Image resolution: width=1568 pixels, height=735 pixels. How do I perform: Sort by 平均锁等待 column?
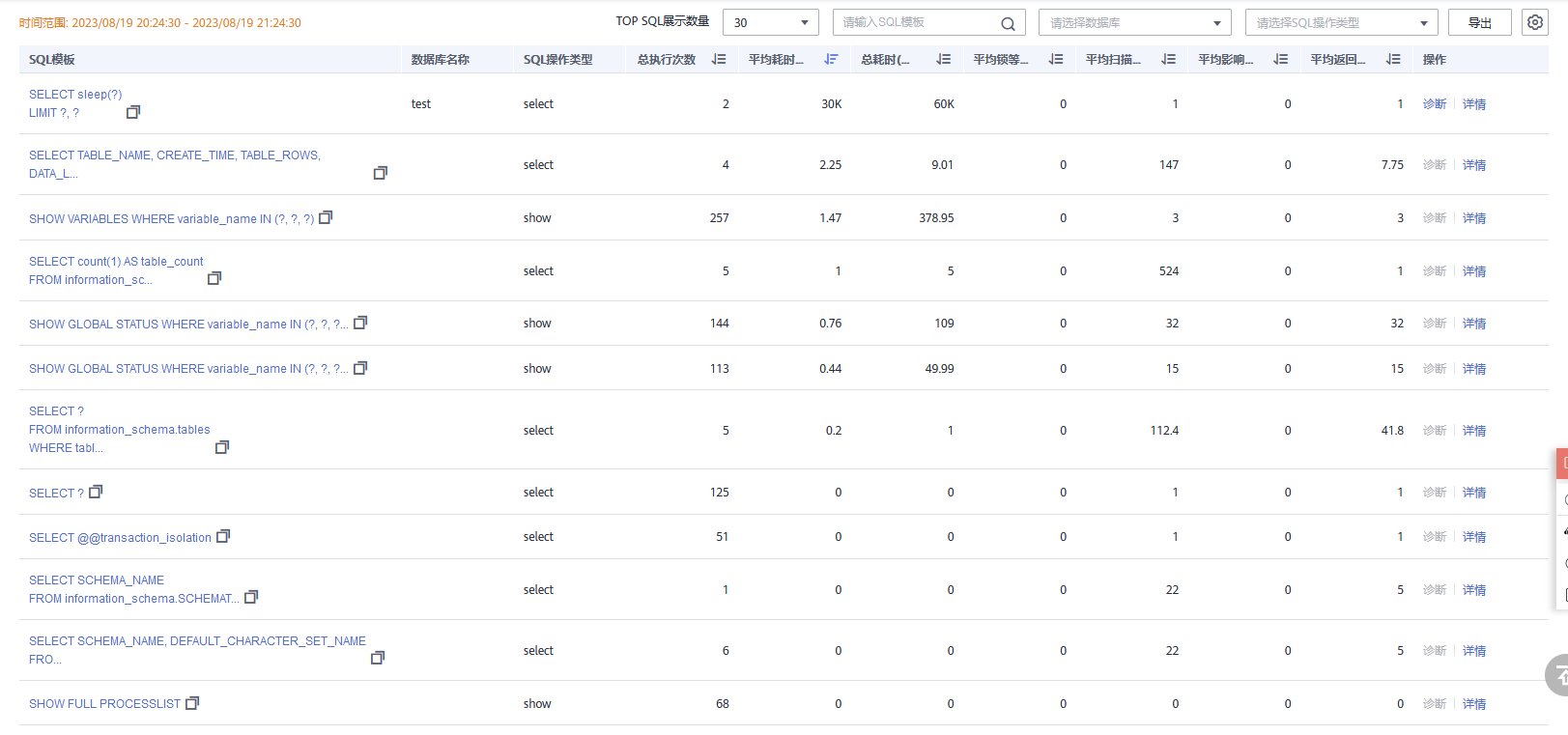[1056, 59]
